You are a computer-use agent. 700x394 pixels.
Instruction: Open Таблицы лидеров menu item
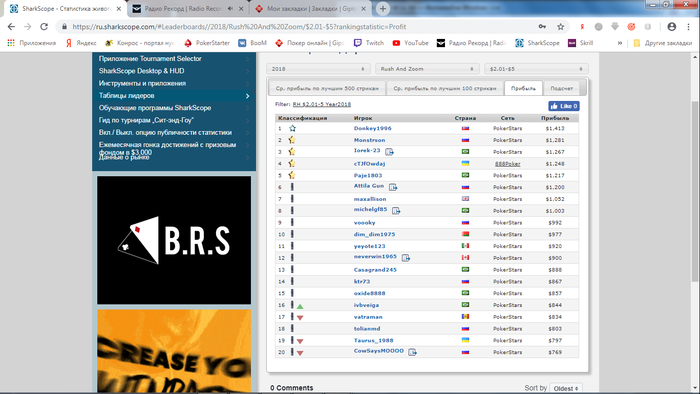click(174, 95)
